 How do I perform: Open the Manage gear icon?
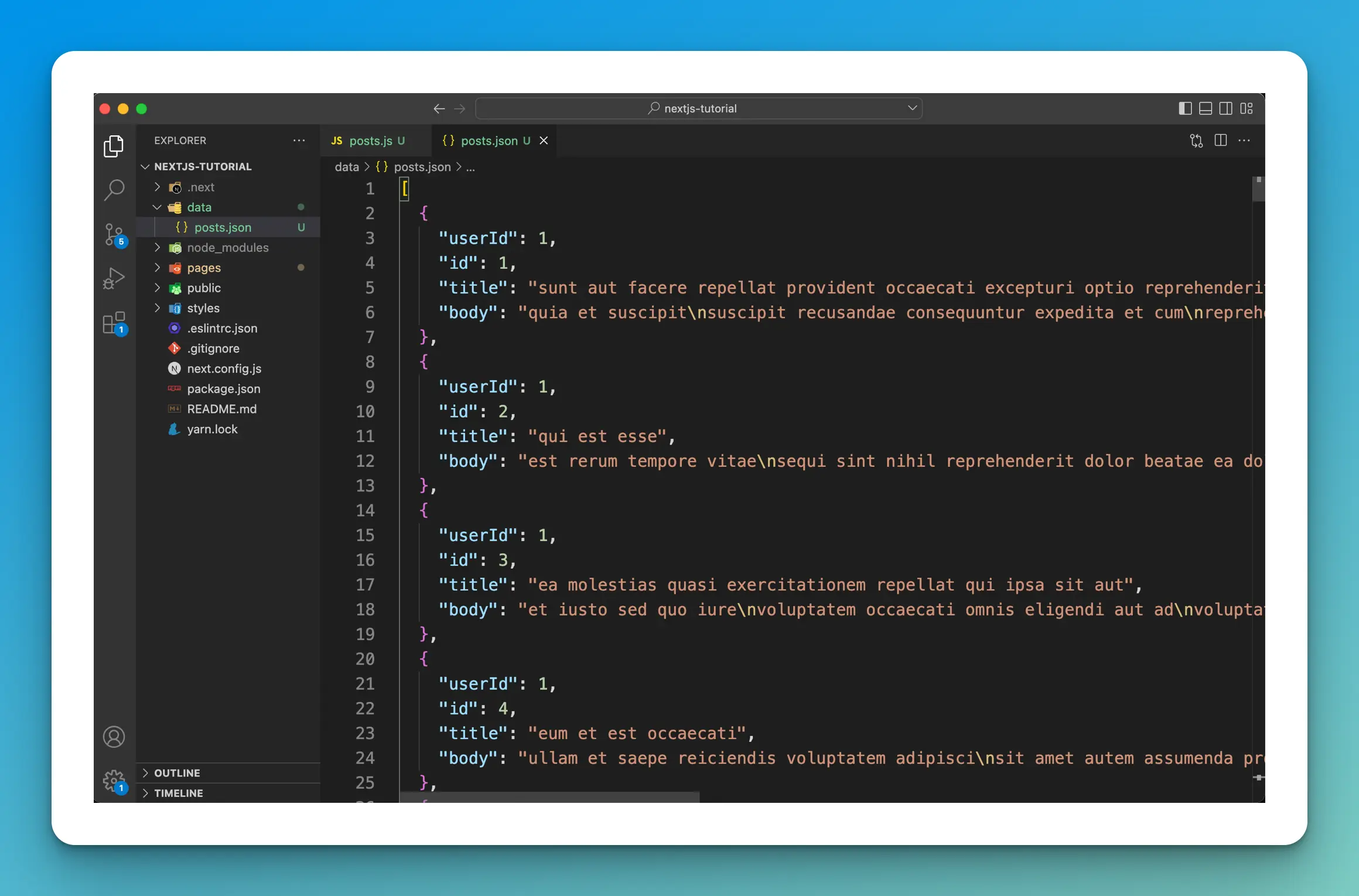pos(114,781)
